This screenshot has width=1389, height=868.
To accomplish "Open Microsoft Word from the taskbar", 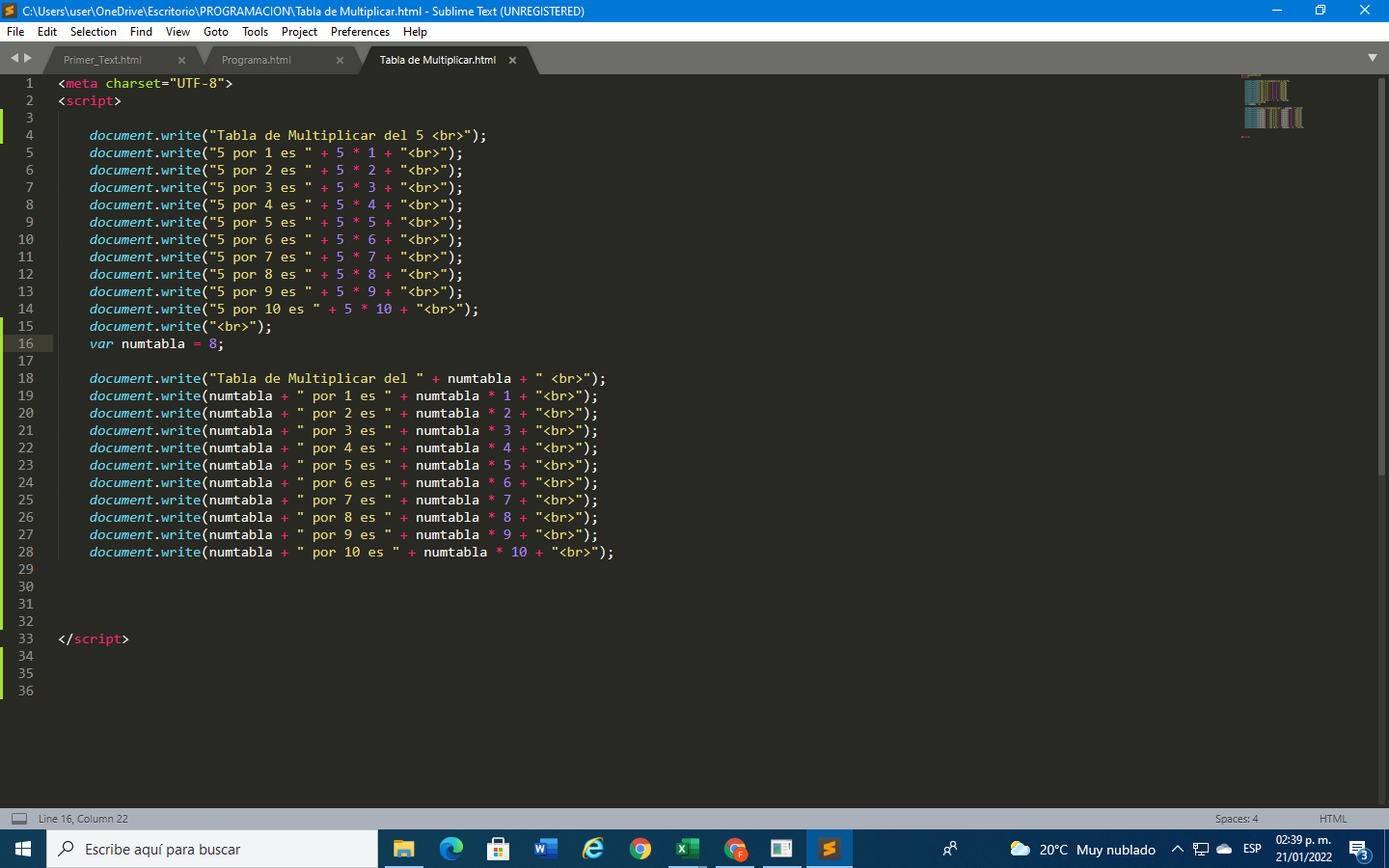I will point(545,849).
